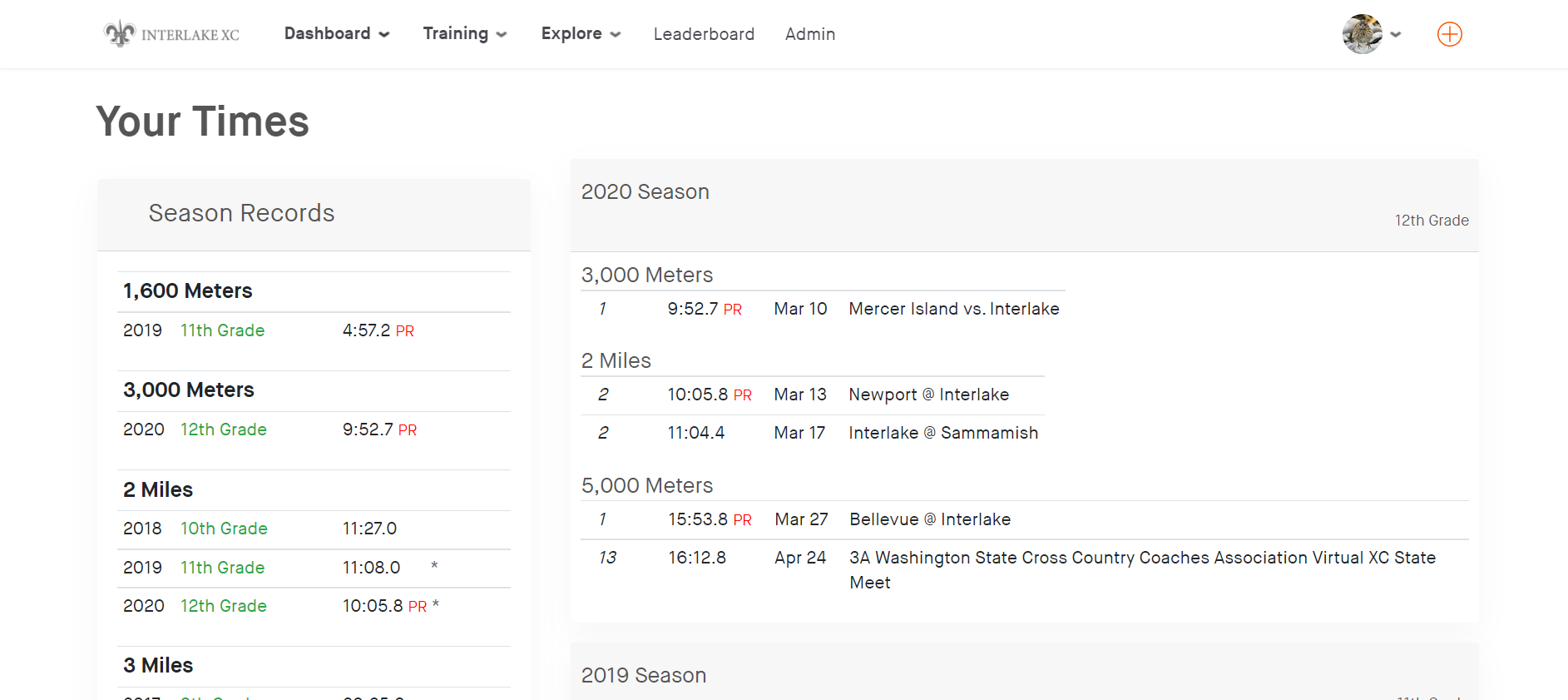The width and height of the screenshot is (1568, 700).
Task: Open the Training menu
Action: [x=465, y=33]
